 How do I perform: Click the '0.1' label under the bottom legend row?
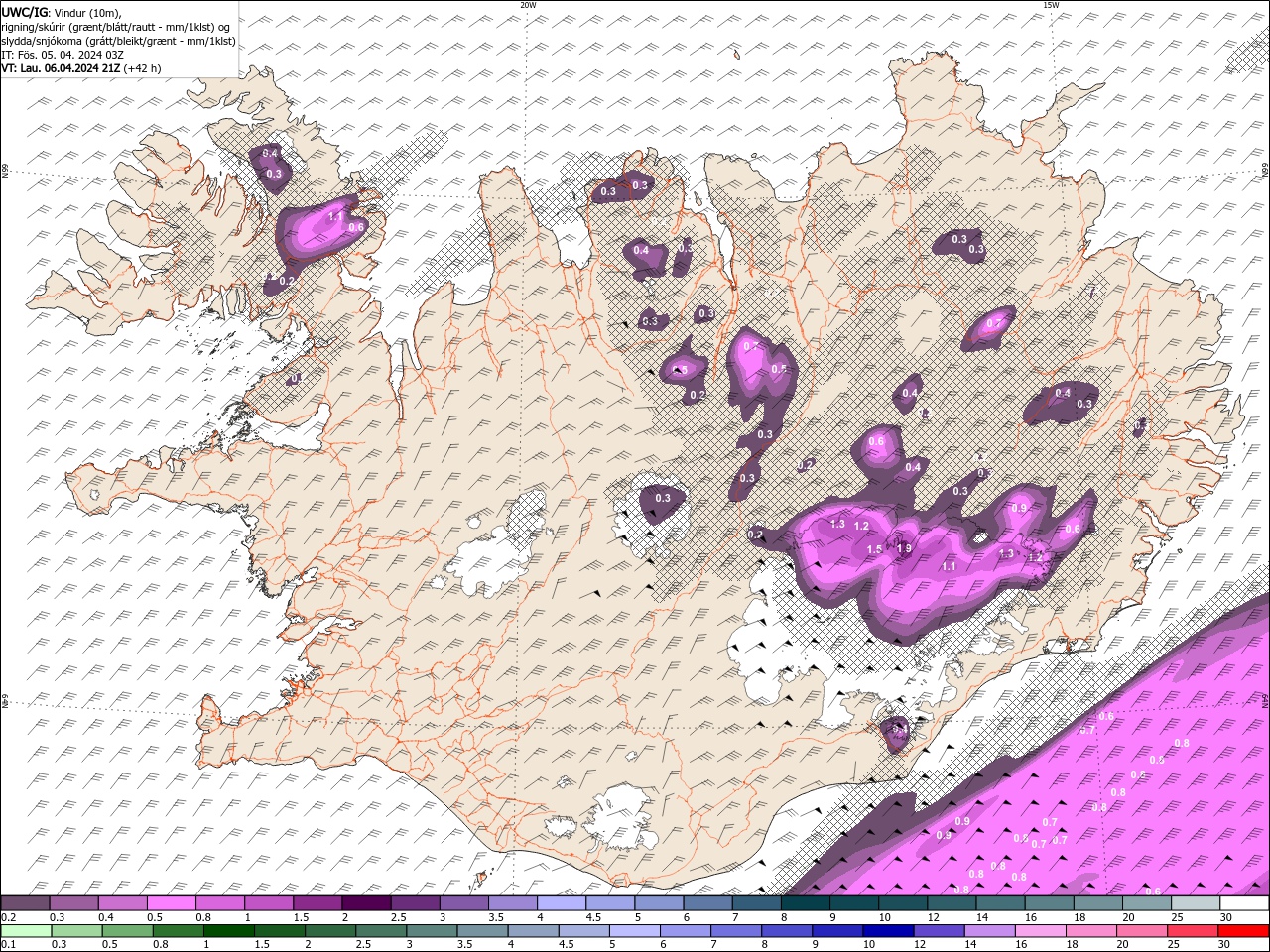(x=7, y=945)
